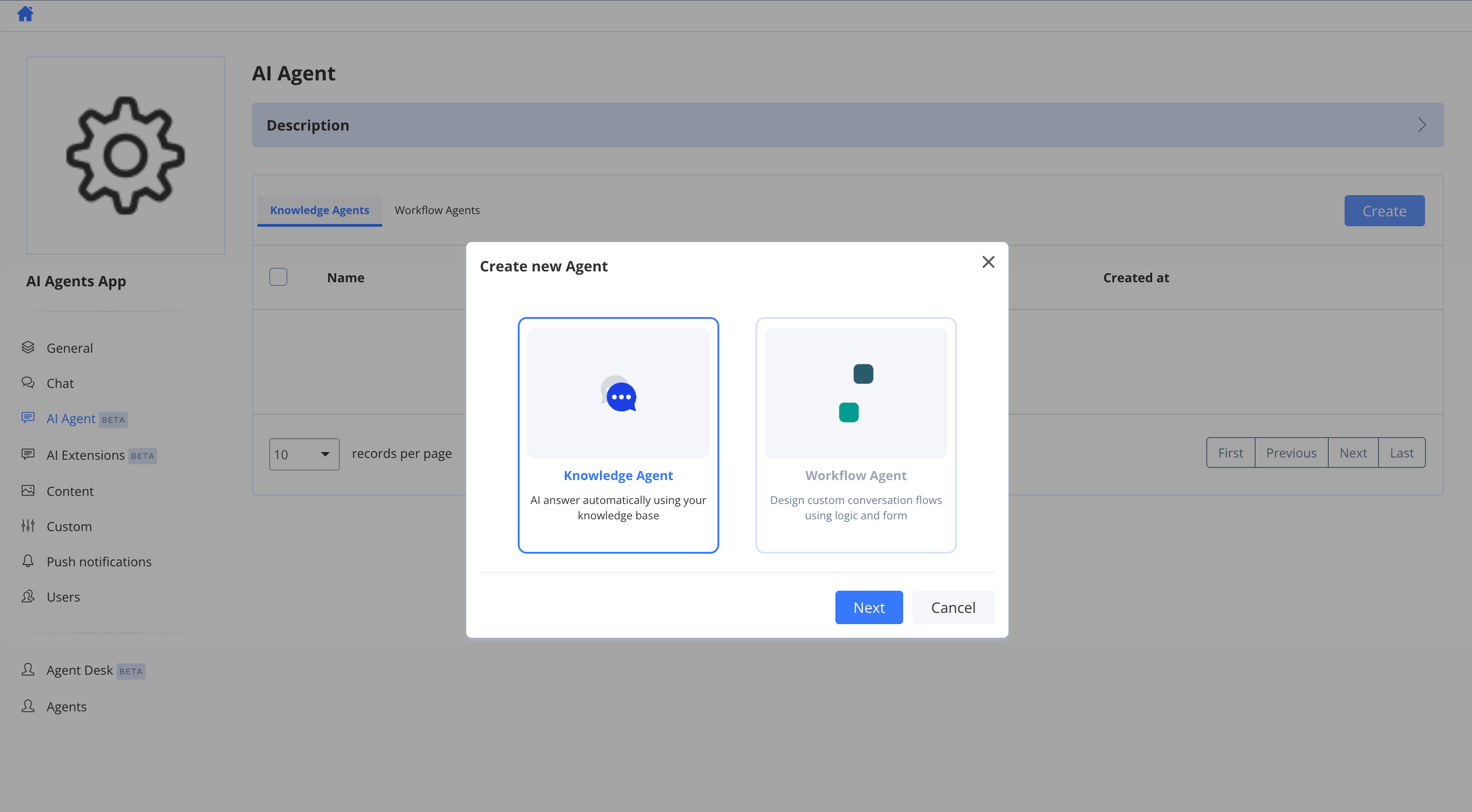Click the Content image icon

click(x=28, y=490)
